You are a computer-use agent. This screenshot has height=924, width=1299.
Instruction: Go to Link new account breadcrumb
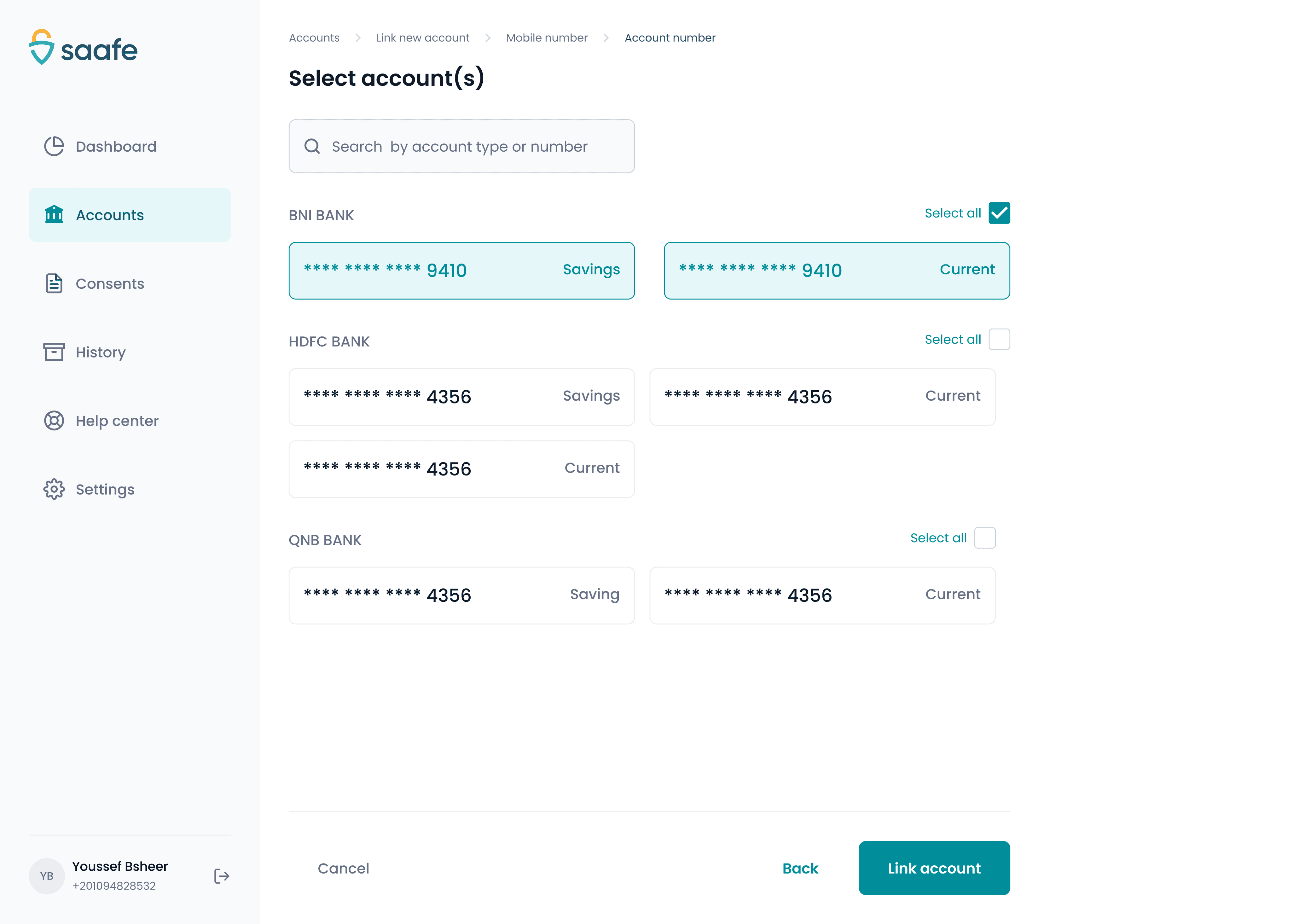(x=422, y=38)
